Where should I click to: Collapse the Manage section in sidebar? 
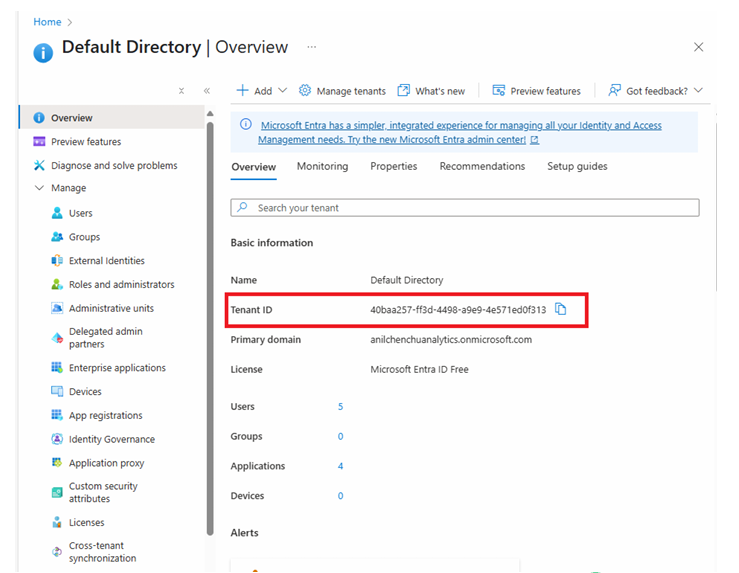tap(39, 189)
